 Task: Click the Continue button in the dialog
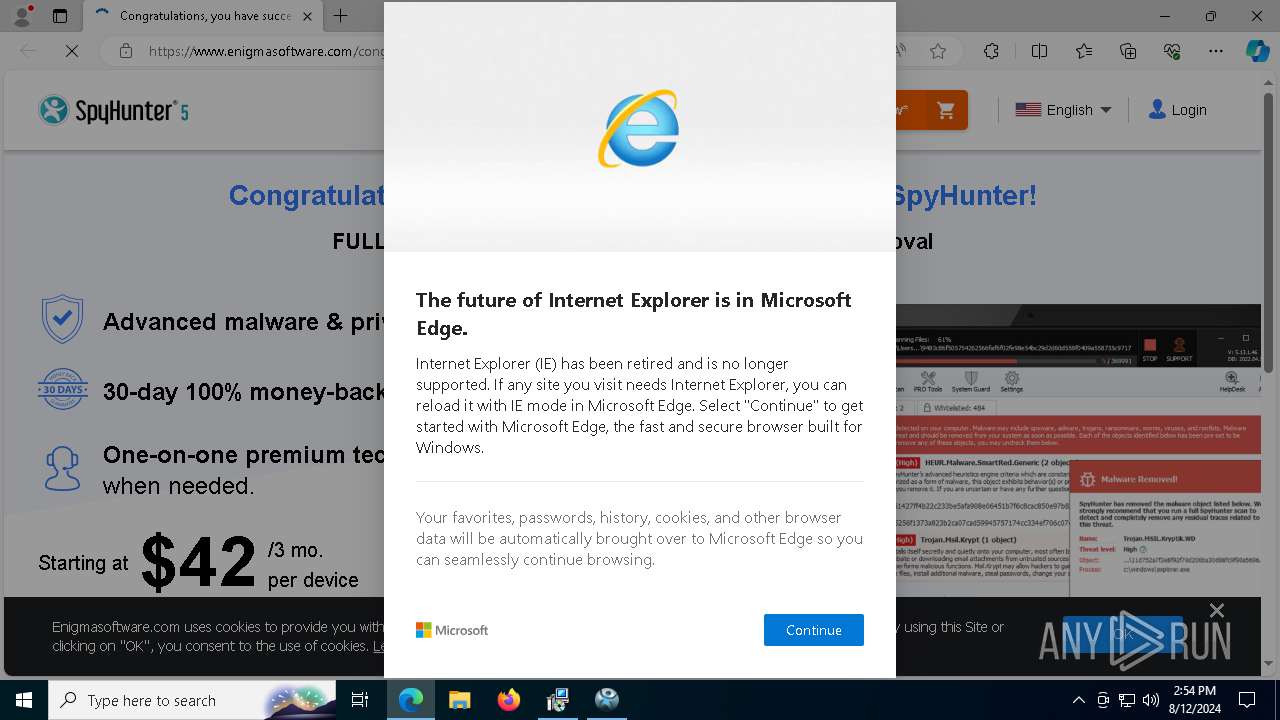point(813,630)
